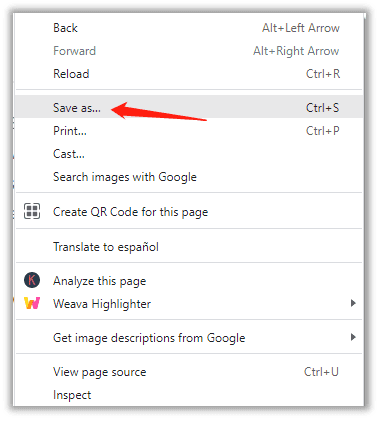379x421 pixels.
Task: Select Create QR Code for this page
Action: 189,212
